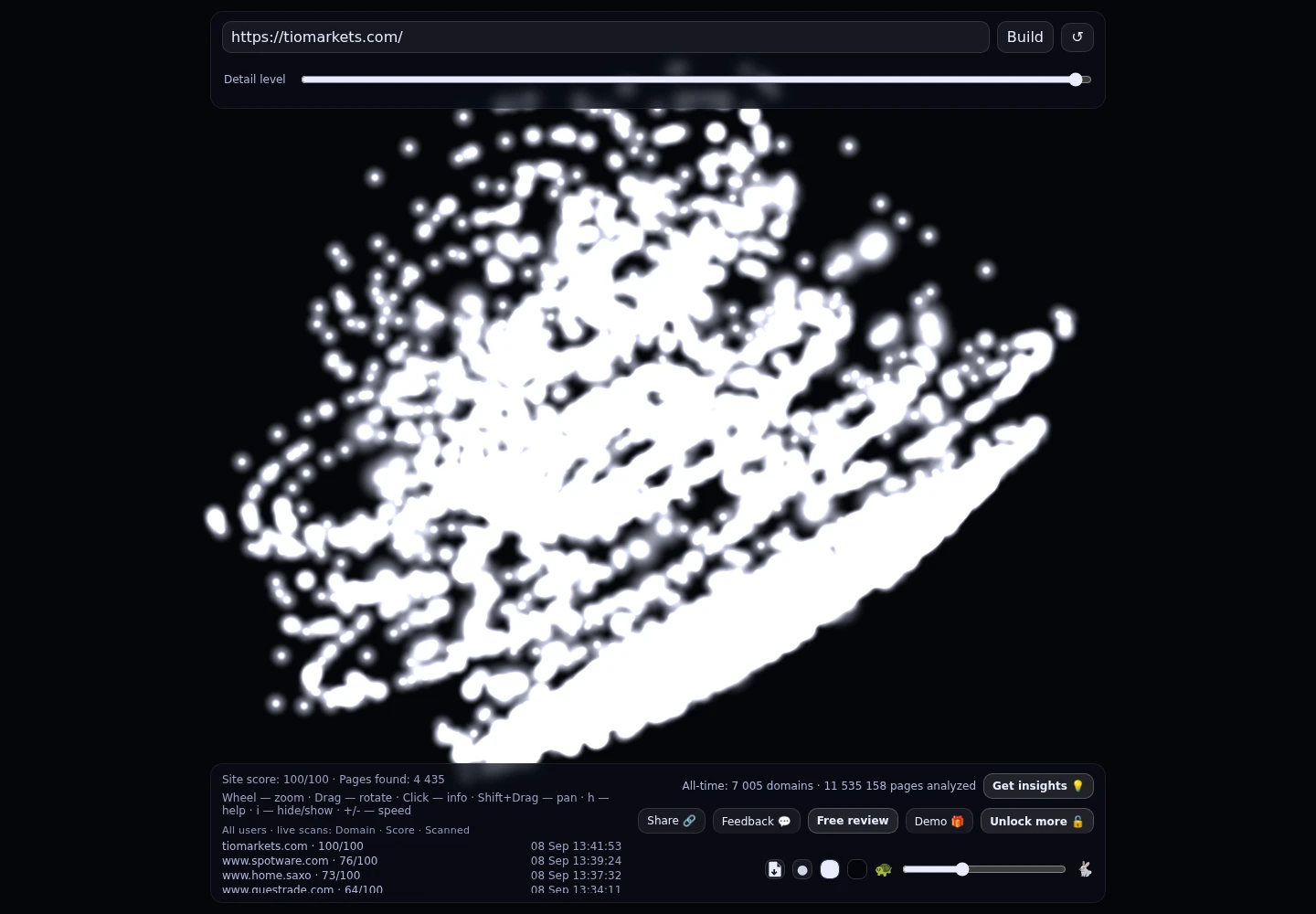Click the Build button
Screen dimensions: 1316x914
click(1025, 37)
